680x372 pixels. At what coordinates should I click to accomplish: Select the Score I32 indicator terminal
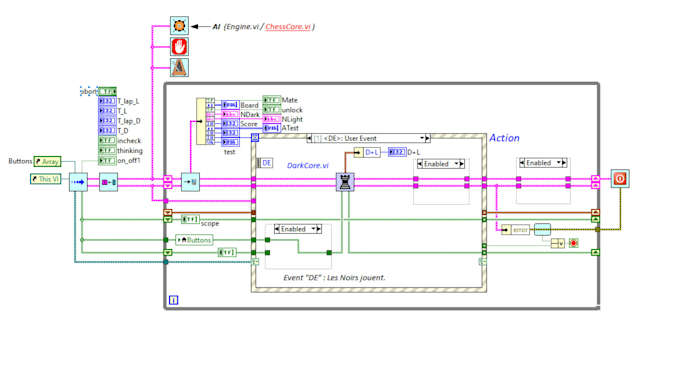230,124
